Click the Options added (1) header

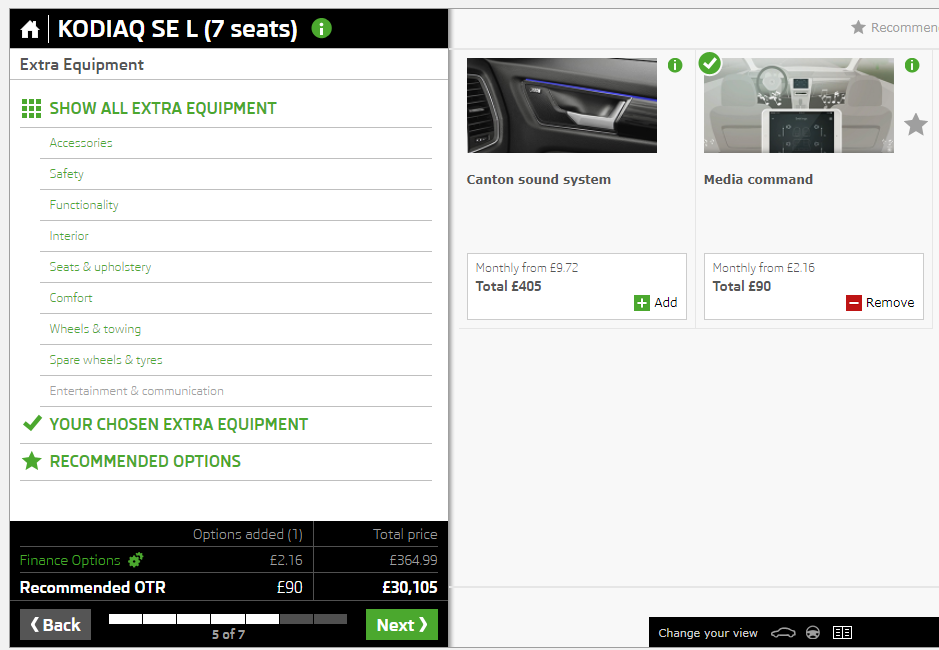coord(248,534)
